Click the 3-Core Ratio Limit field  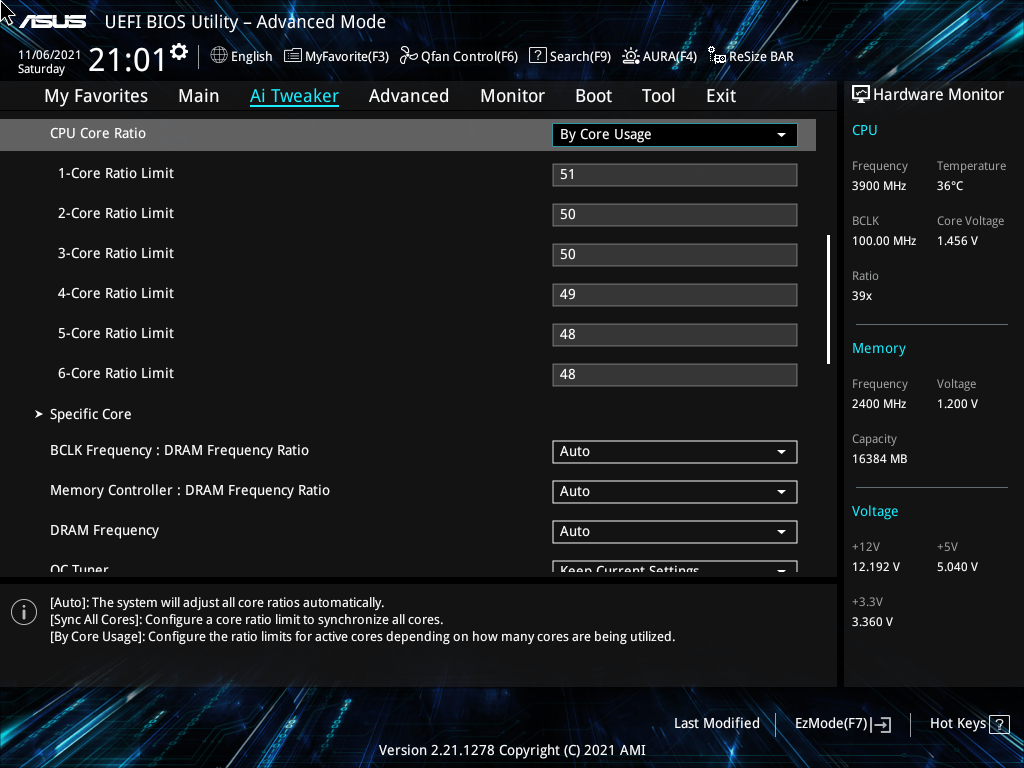(675, 255)
